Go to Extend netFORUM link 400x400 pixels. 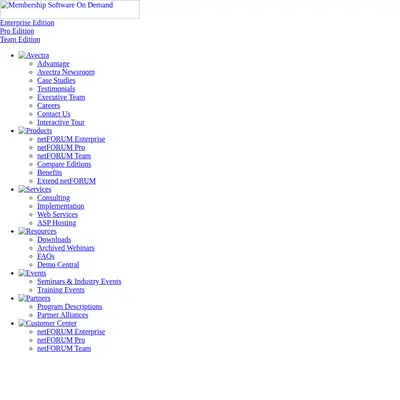[x=66, y=181]
